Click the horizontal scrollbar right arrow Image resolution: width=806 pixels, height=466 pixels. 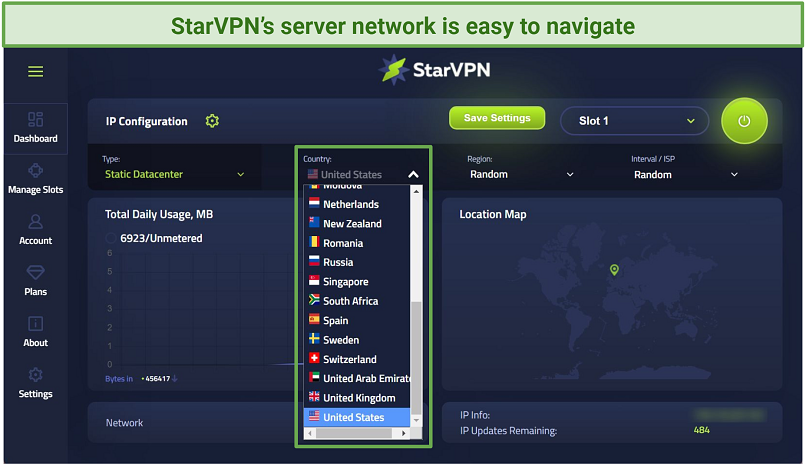(x=404, y=434)
